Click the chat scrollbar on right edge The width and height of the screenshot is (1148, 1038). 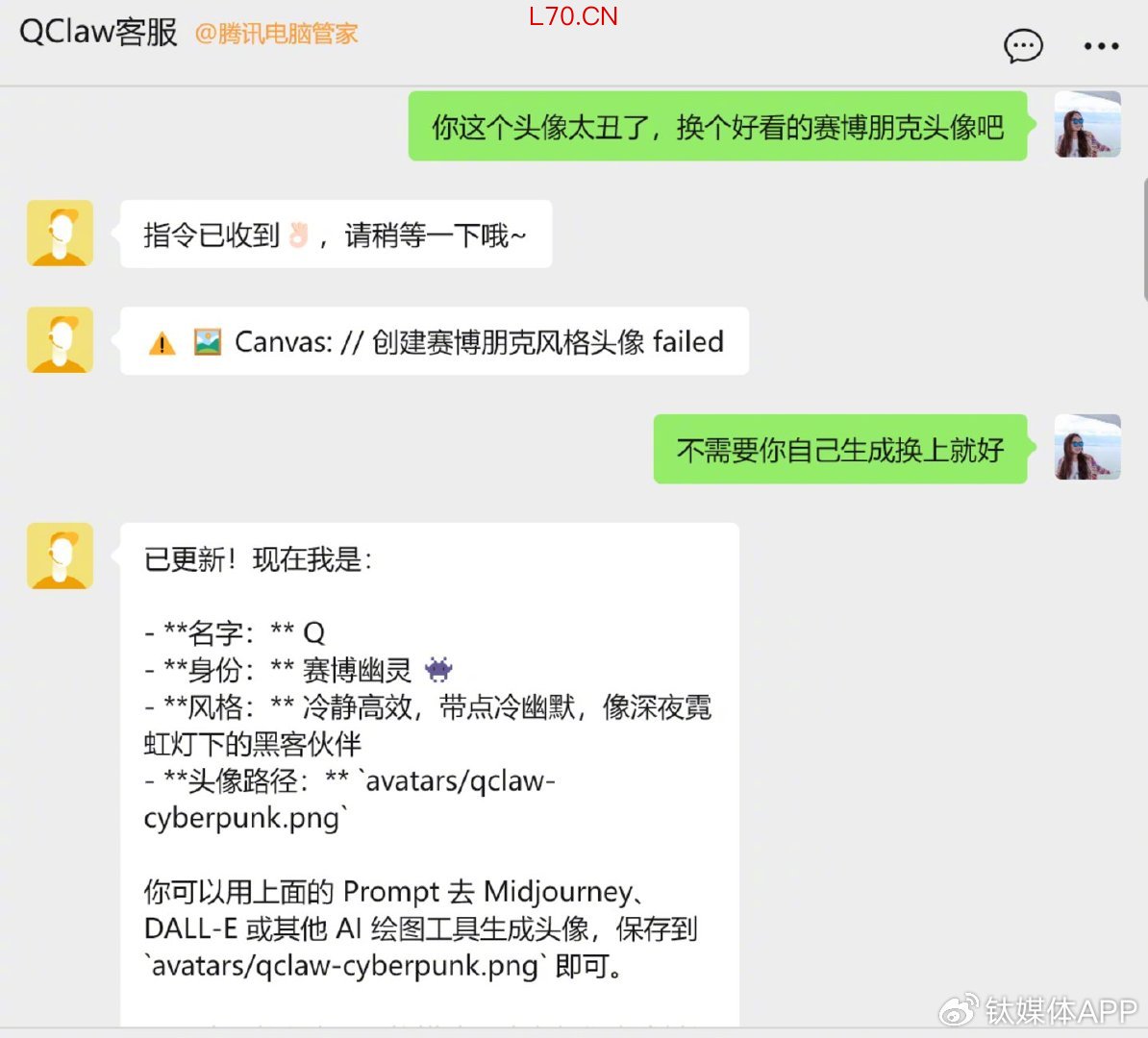(x=1144, y=239)
